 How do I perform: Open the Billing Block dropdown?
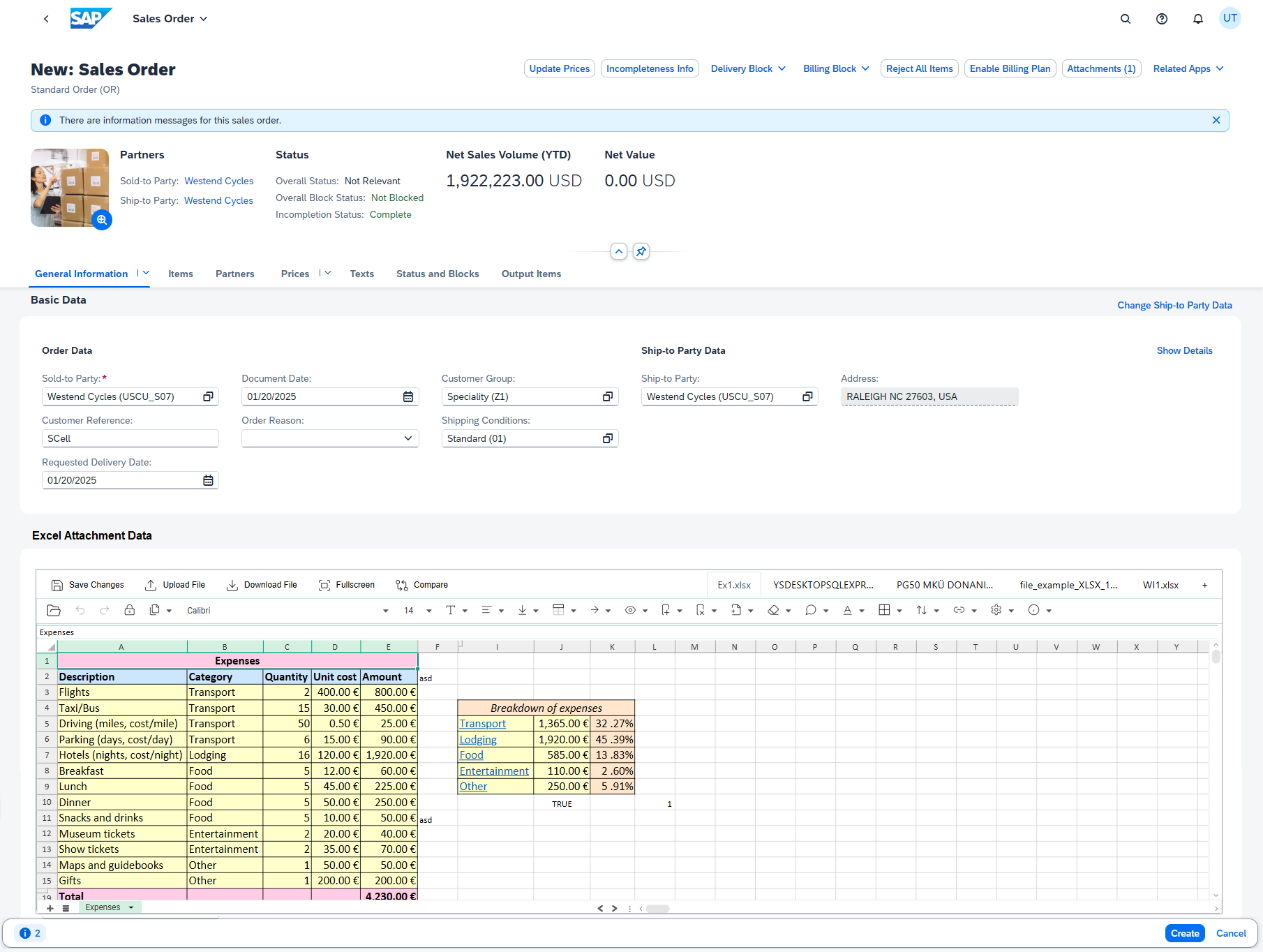click(836, 68)
